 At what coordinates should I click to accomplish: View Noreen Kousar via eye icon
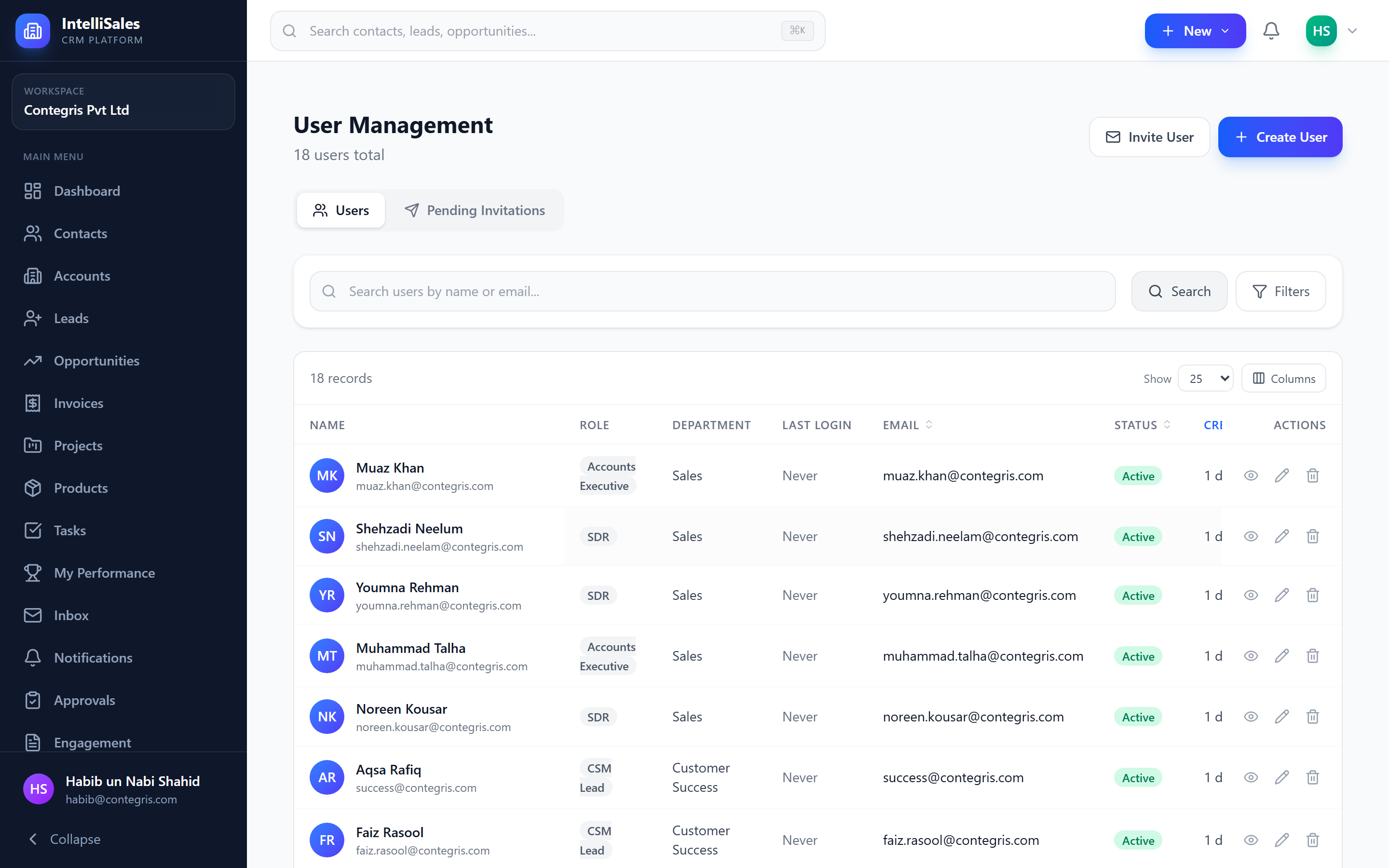click(x=1251, y=717)
